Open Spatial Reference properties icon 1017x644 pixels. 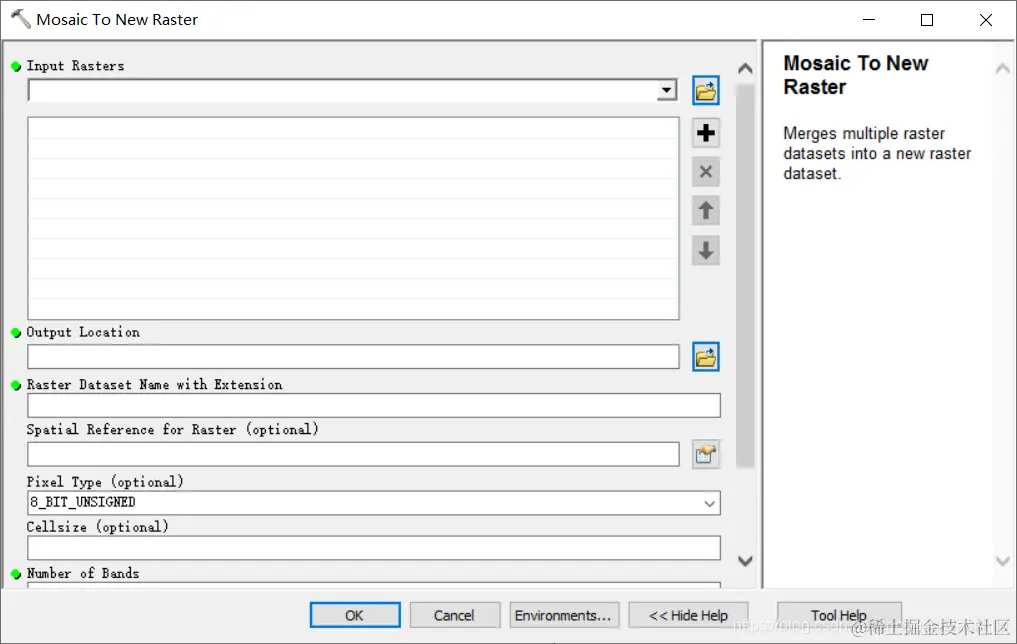pos(706,454)
